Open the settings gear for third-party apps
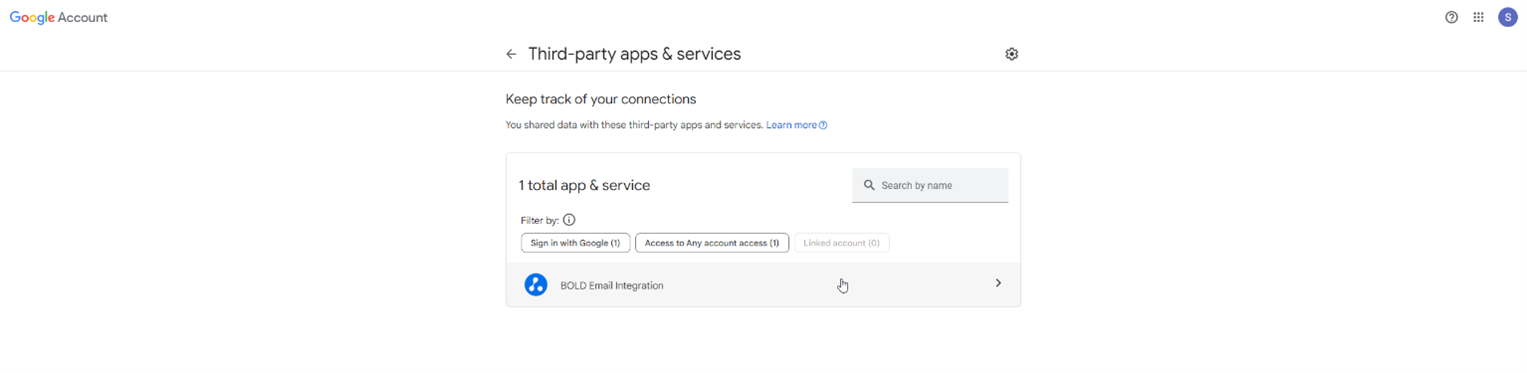Screen dimensions: 1527x373 1011,54
